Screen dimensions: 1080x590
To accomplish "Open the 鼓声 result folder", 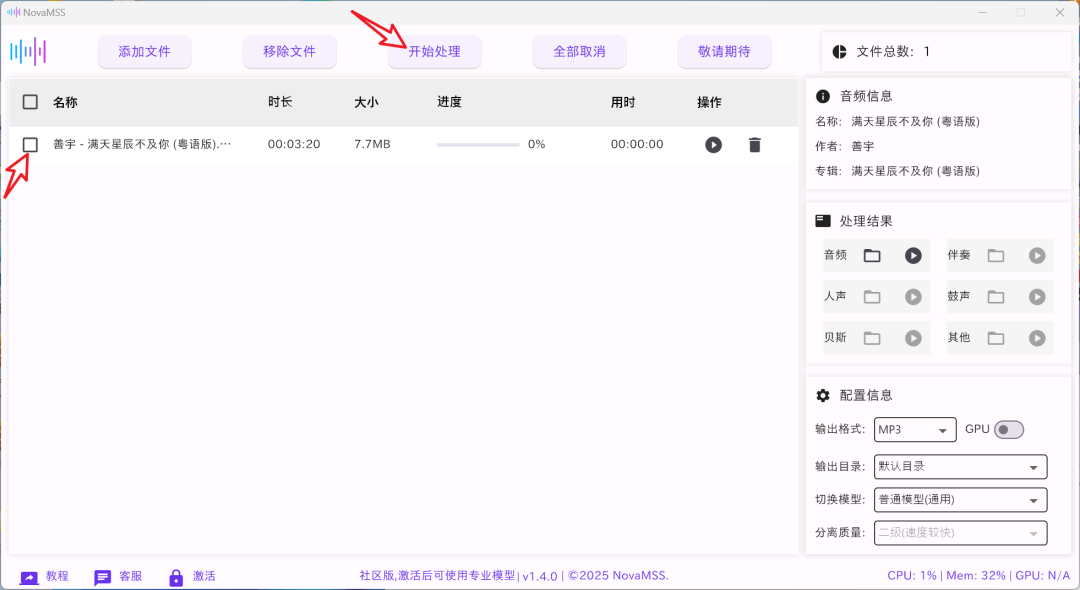I will (x=996, y=297).
